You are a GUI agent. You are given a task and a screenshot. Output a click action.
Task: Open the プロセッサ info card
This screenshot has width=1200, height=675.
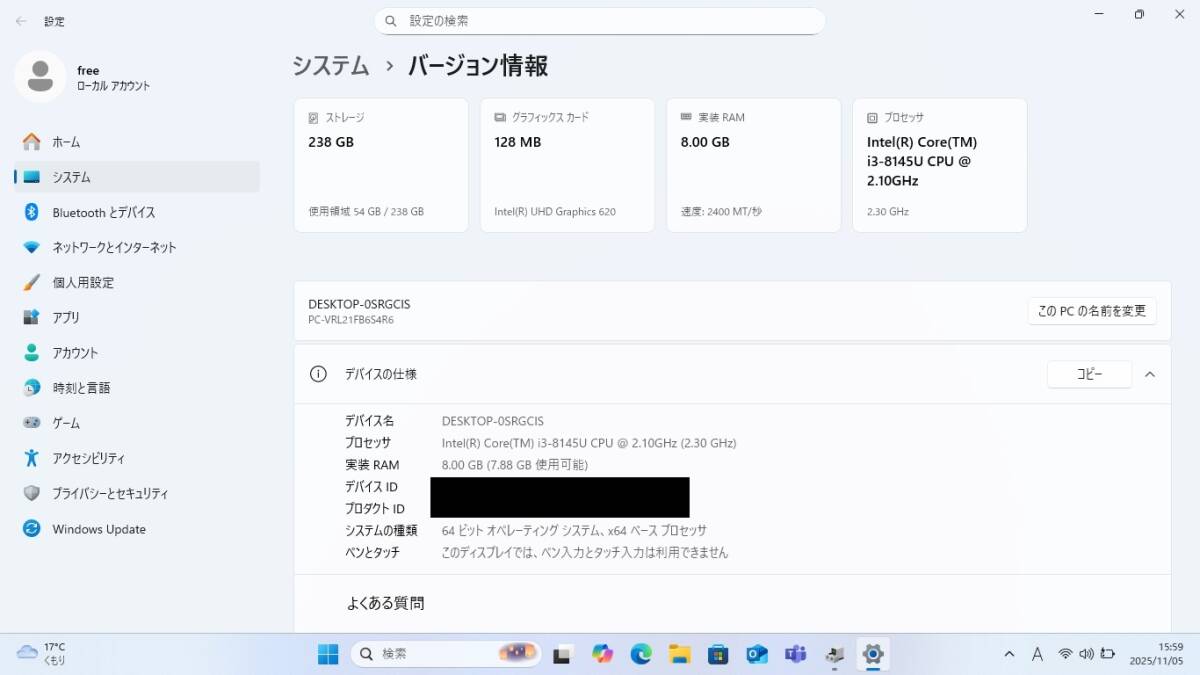[x=939, y=165]
